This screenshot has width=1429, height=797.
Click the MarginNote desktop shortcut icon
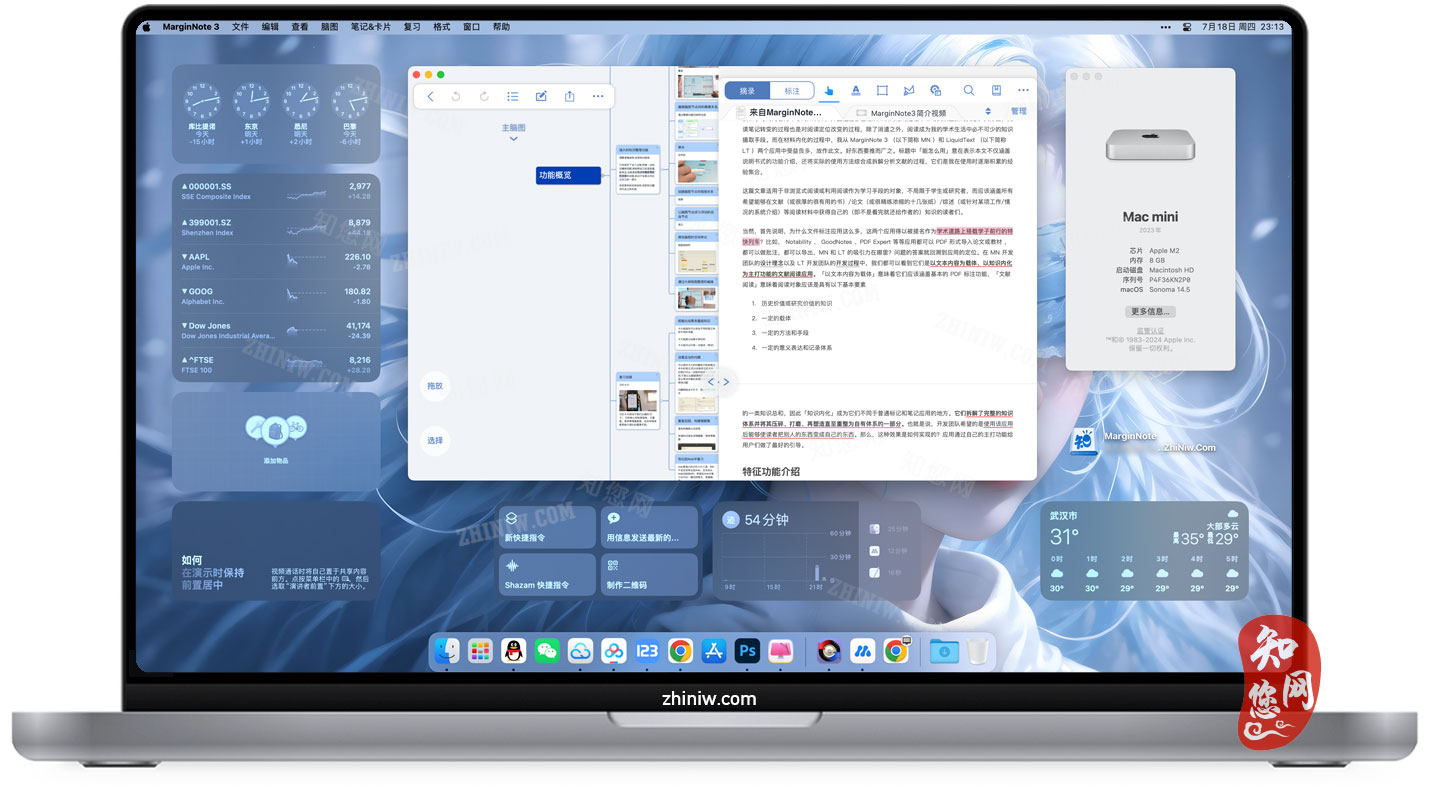pos(1083,441)
